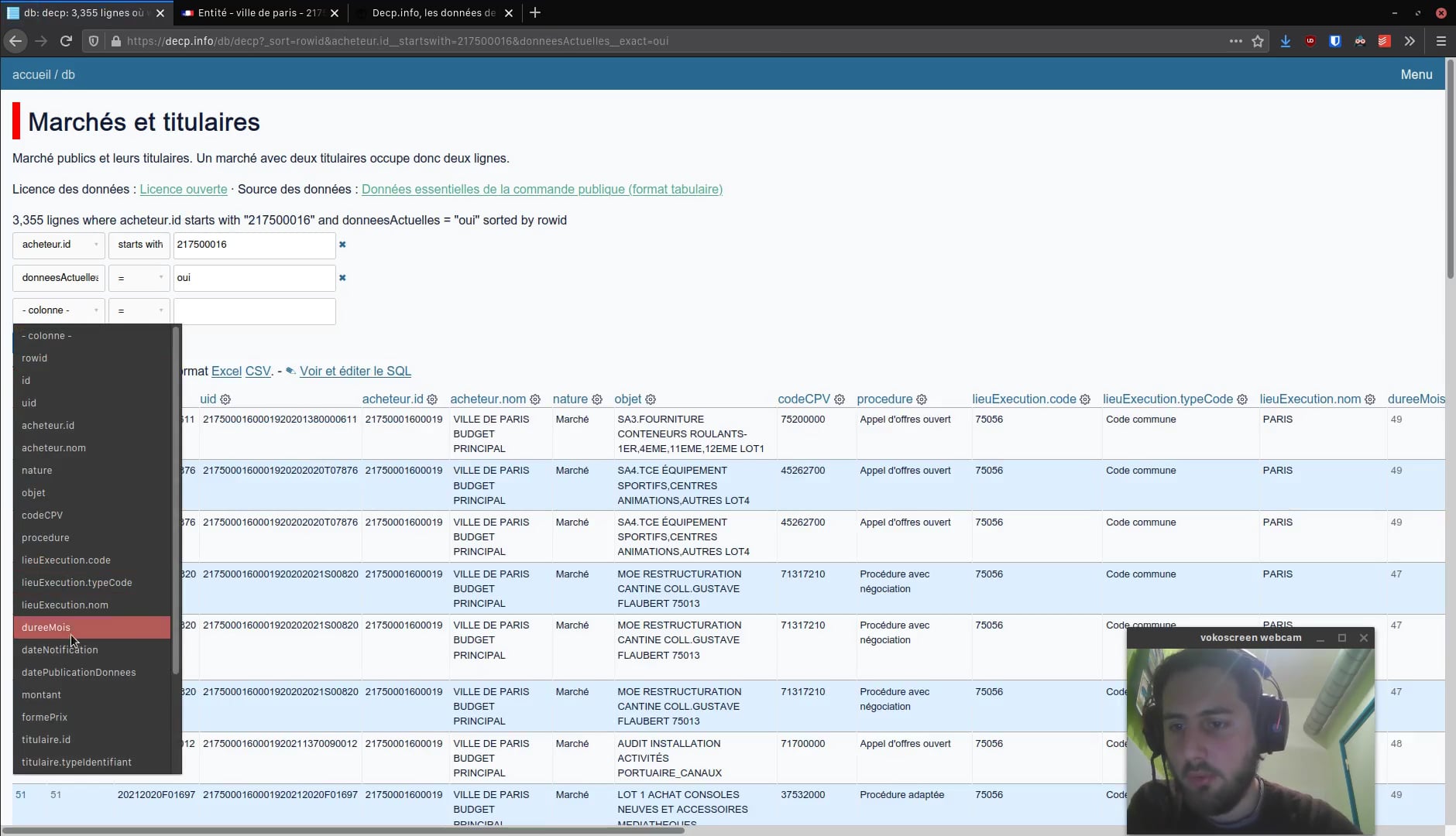Screen dimensions: 1456x836
Task: Choose titulaire.id from the column list
Action: point(92,740)
